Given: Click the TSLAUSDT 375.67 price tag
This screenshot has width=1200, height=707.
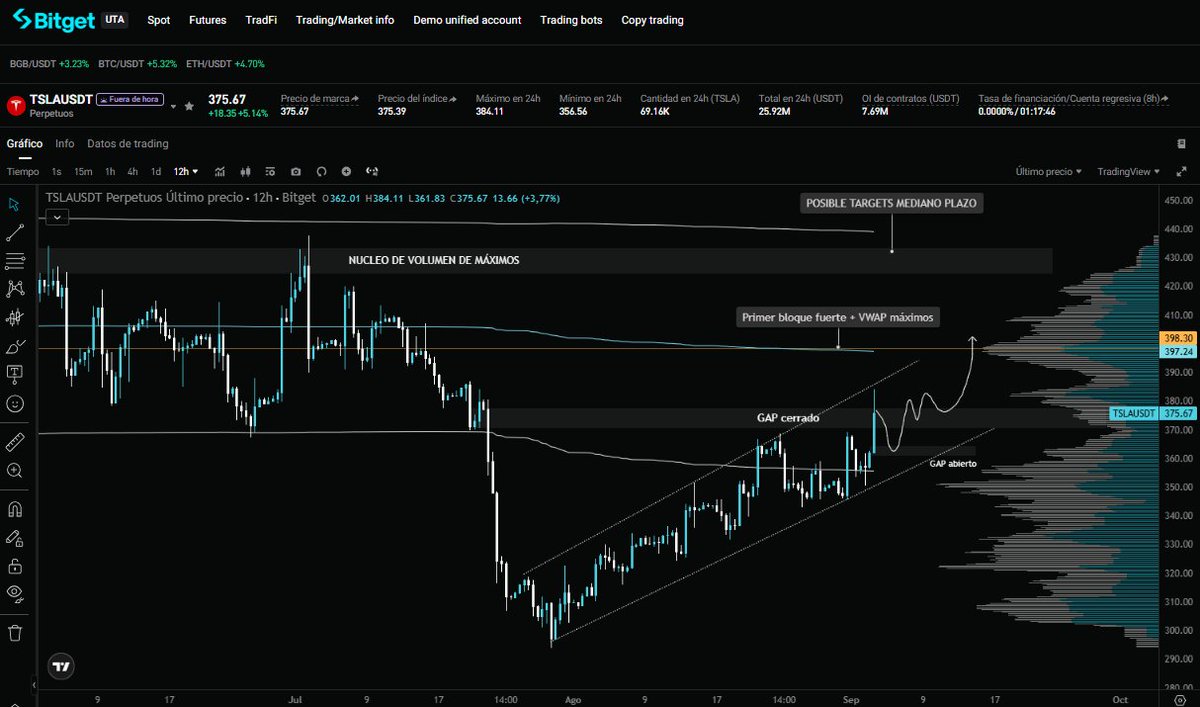Looking at the screenshot, I should (x=1153, y=413).
